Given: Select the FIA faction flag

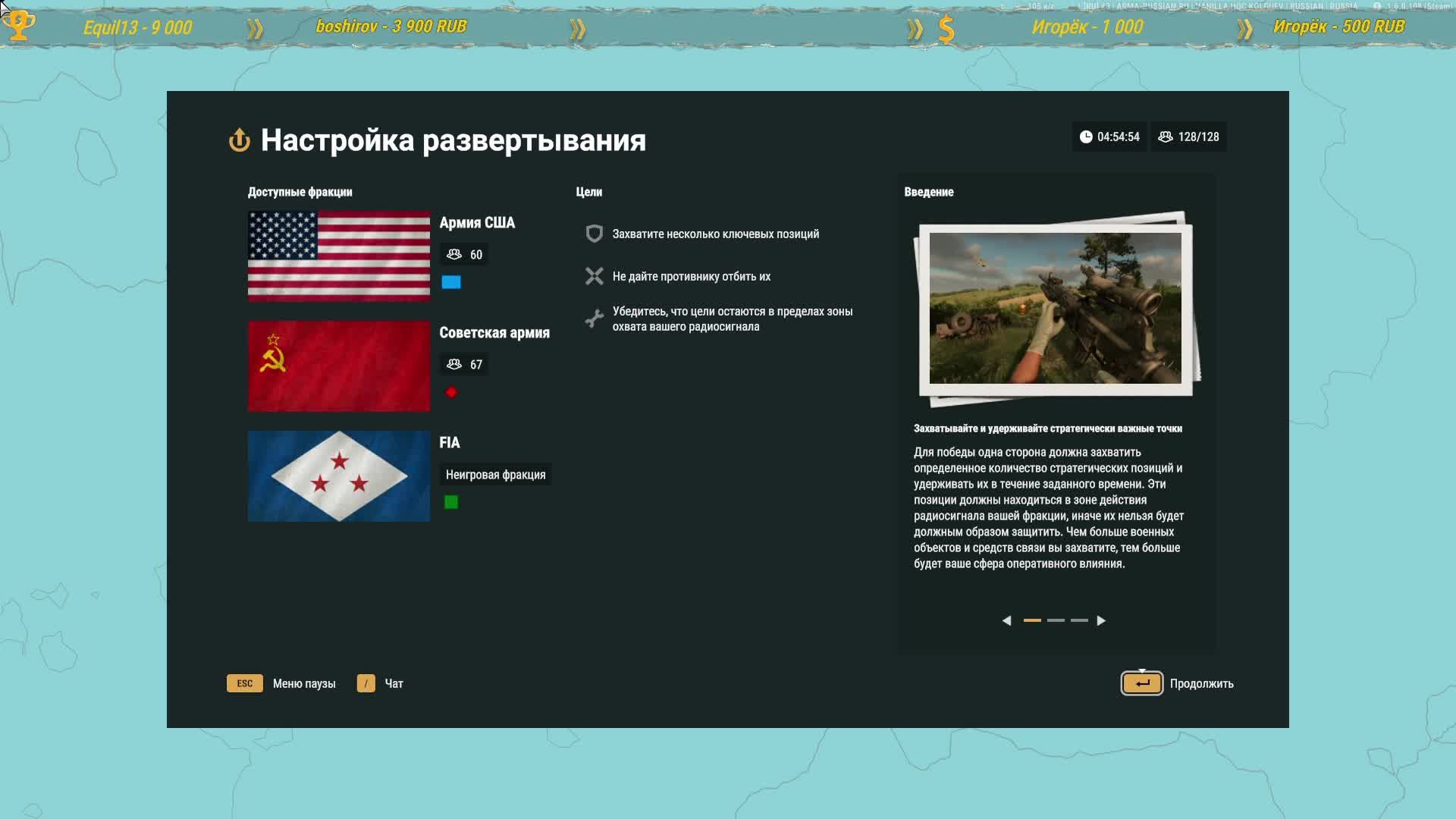Looking at the screenshot, I should click(338, 476).
